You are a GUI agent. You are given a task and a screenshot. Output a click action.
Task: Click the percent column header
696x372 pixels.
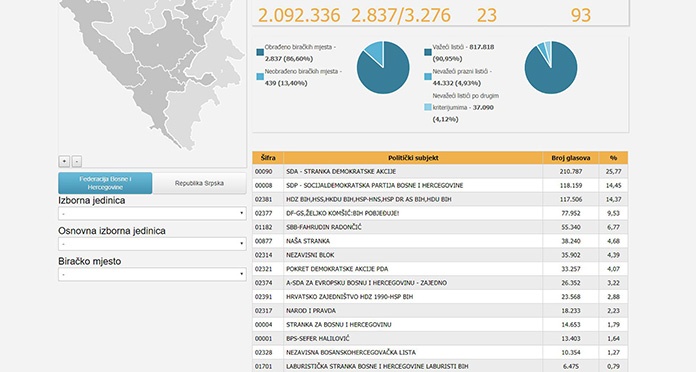(x=613, y=158)
